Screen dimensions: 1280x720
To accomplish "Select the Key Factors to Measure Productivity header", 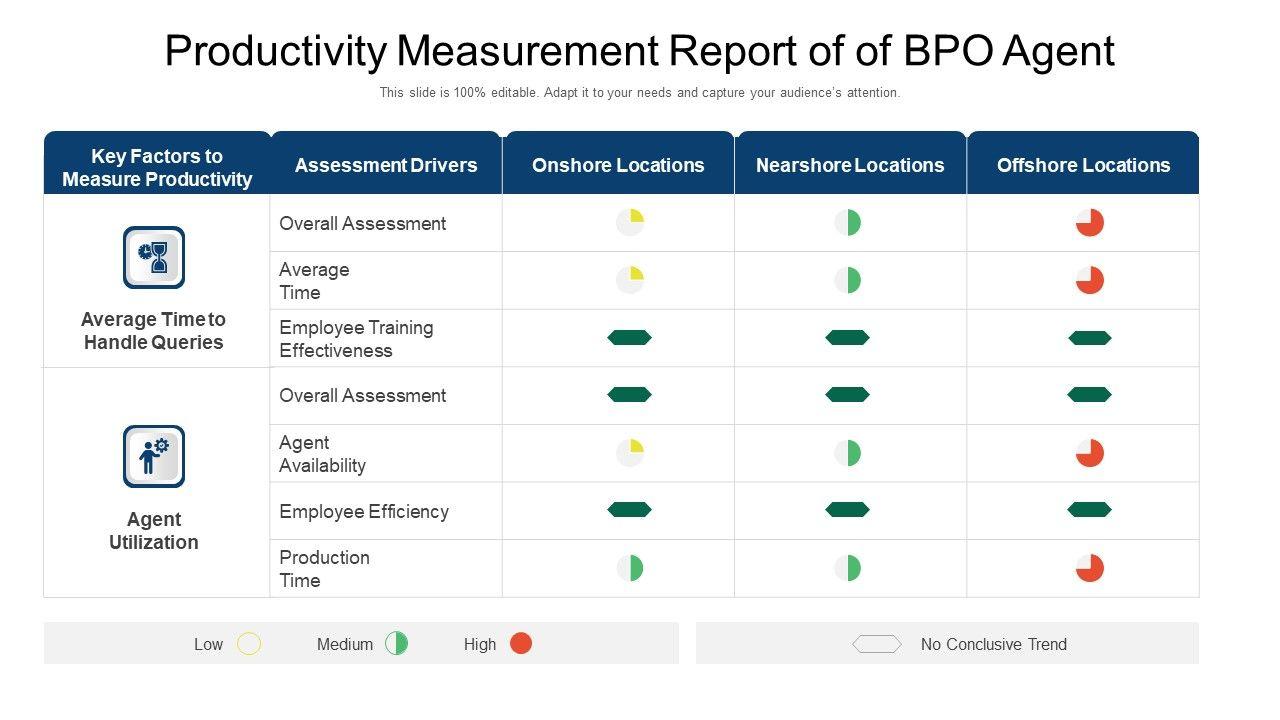I will pyautogui.click(x=157, y=167).
